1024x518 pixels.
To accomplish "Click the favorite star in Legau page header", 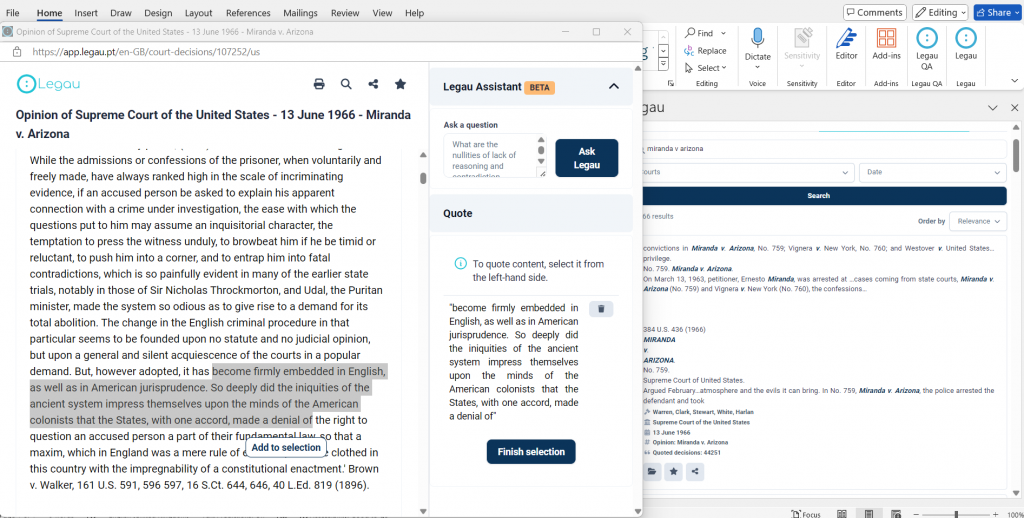I will click(x=400, y=84).
